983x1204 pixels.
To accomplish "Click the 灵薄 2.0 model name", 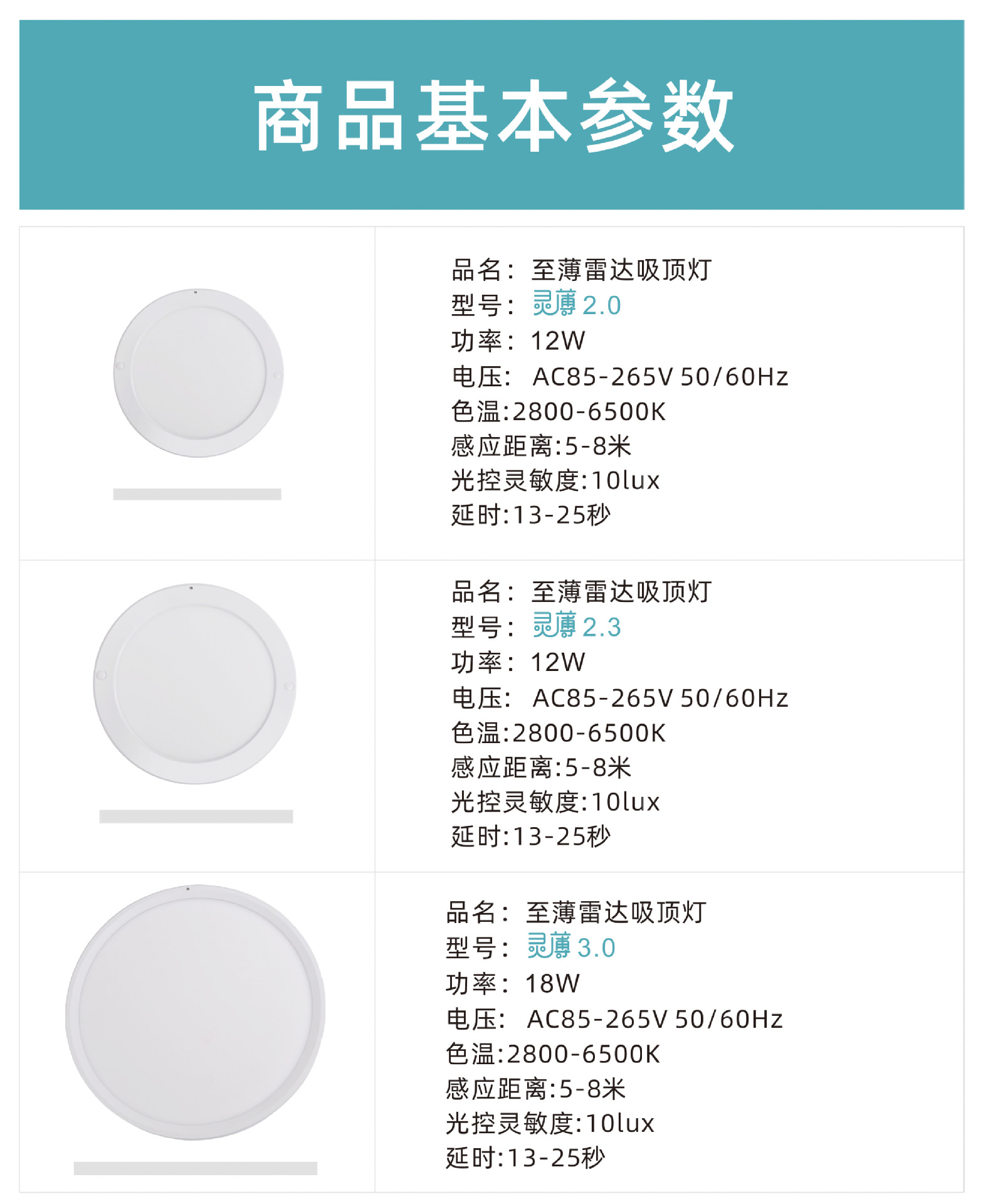I will coord(576,305).
